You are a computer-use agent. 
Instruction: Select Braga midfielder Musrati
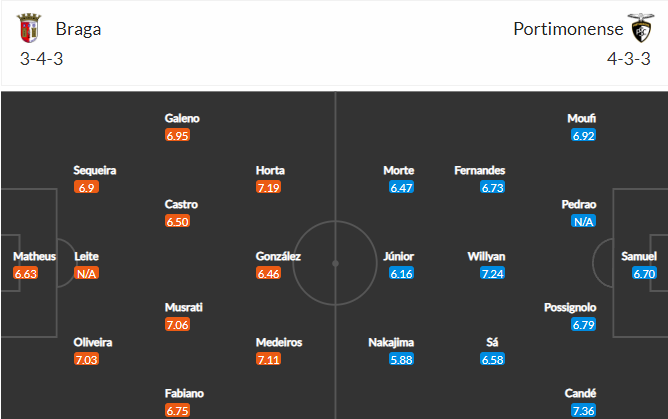coord(181,307)
